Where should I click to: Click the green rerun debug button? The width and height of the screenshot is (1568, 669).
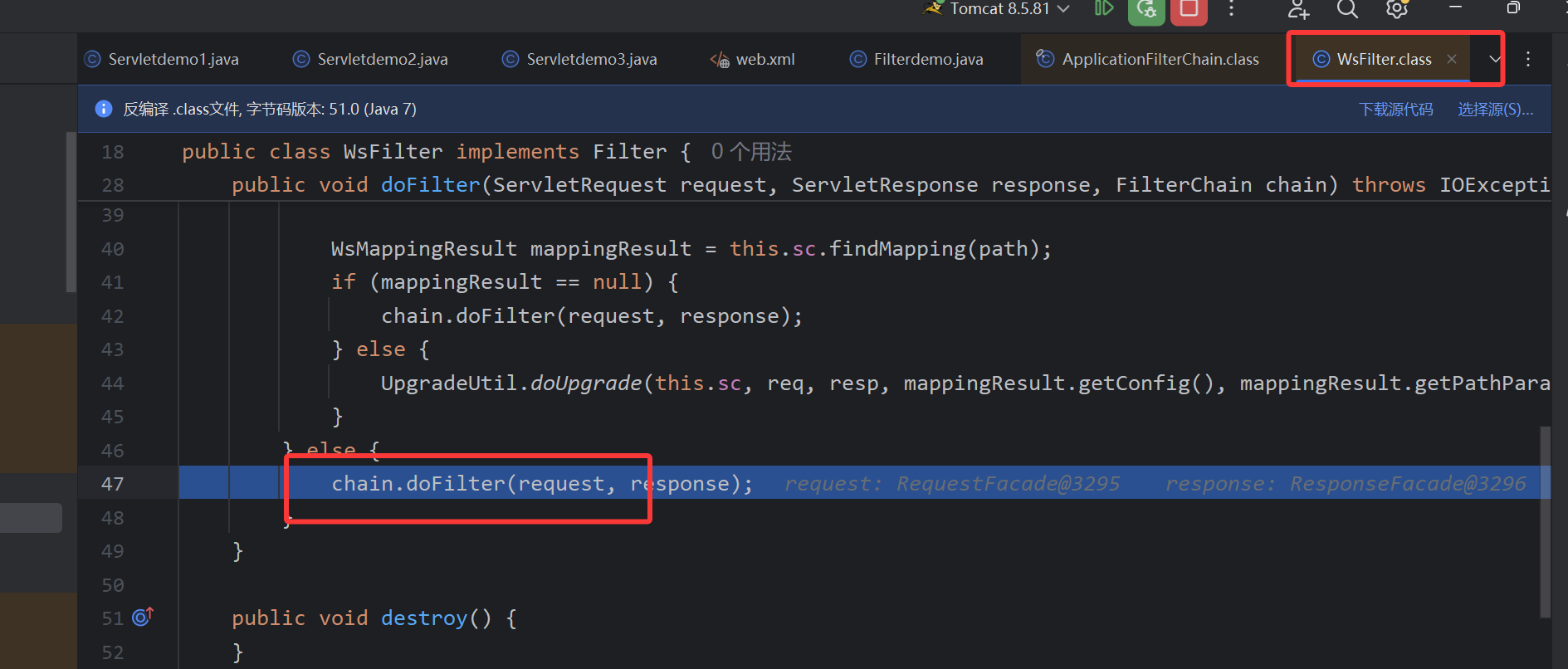(1146, 9)
